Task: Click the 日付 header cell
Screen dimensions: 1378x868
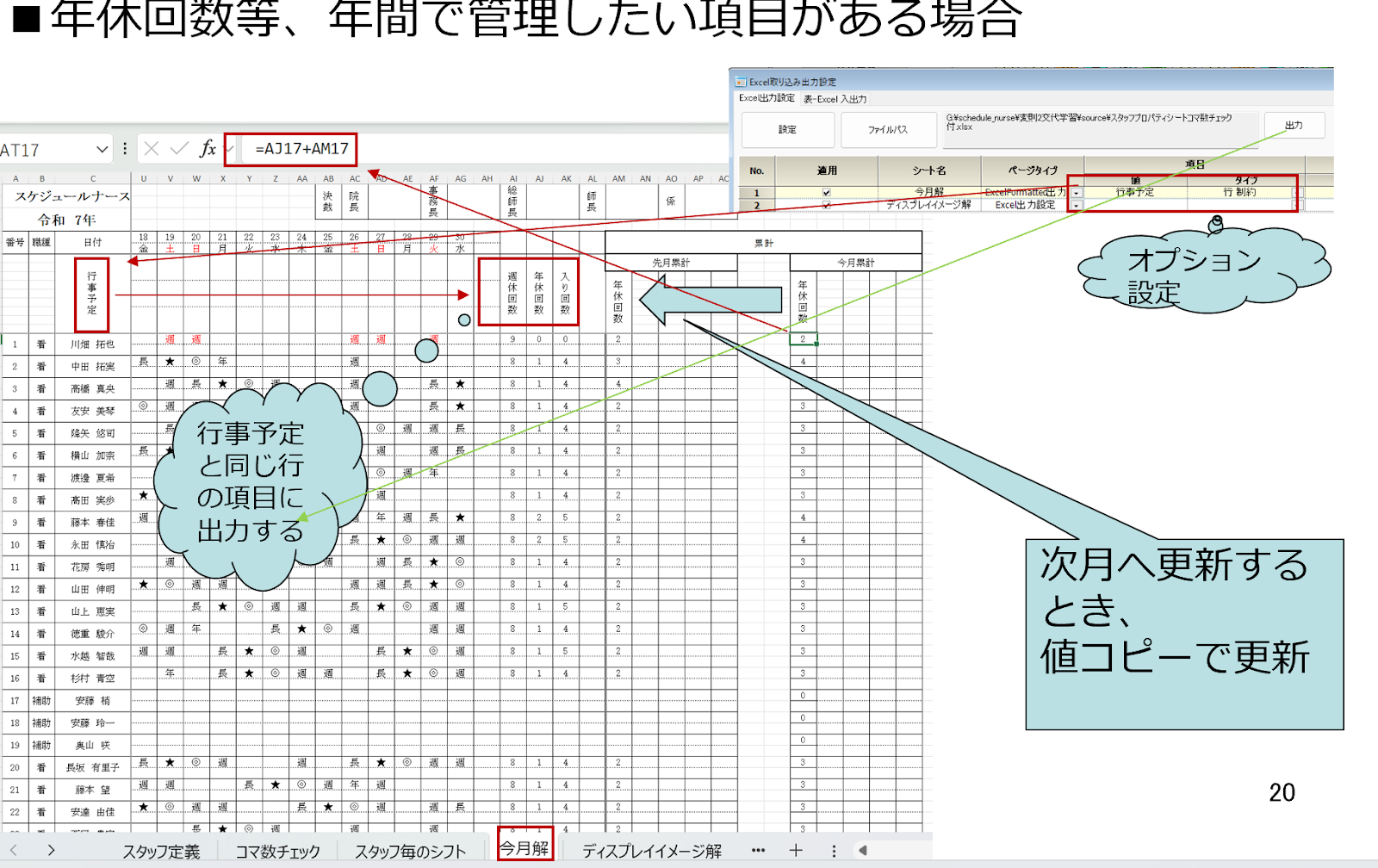Action: click(x=93, y=242)
